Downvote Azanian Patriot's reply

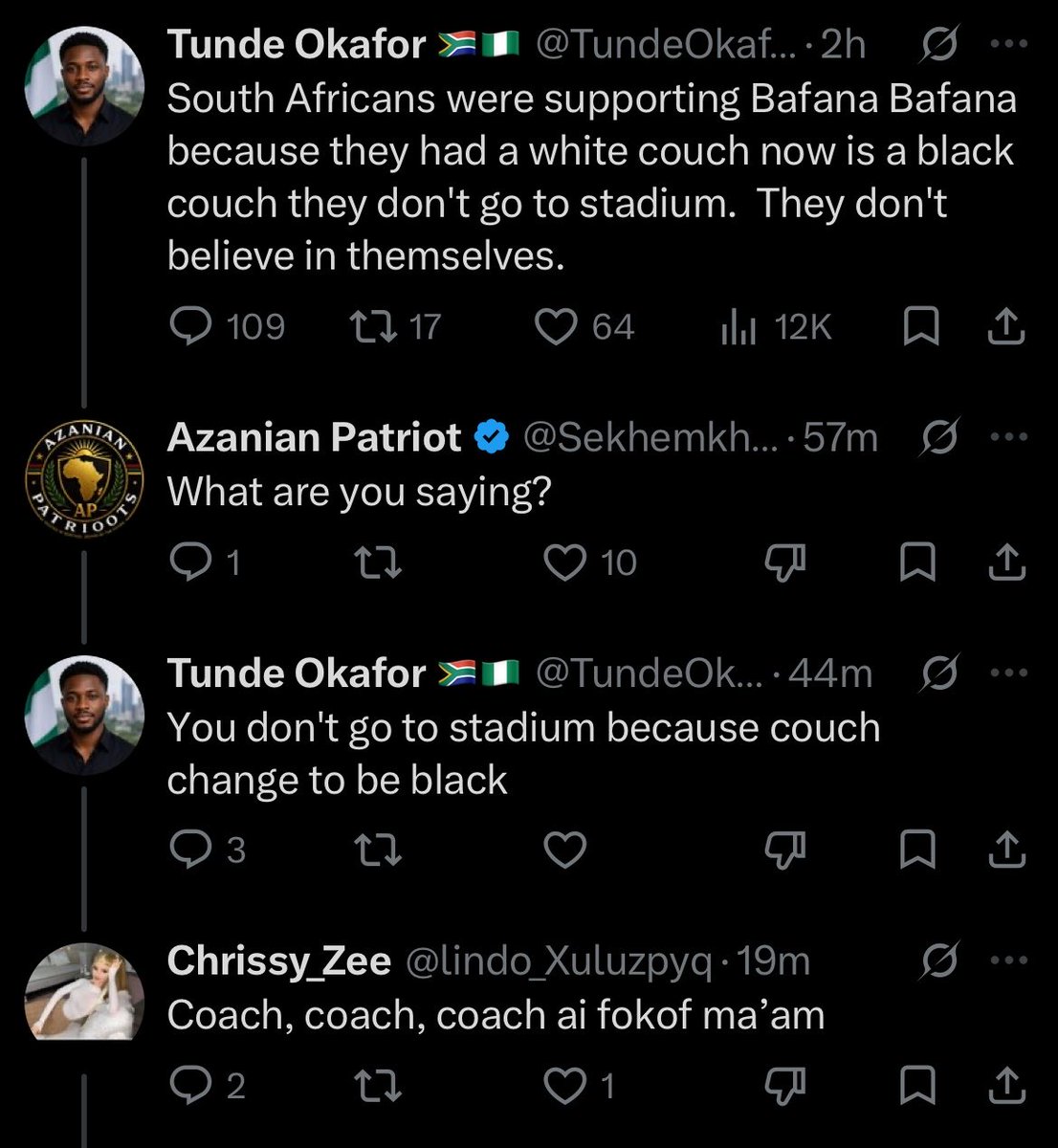coord(786,563)
